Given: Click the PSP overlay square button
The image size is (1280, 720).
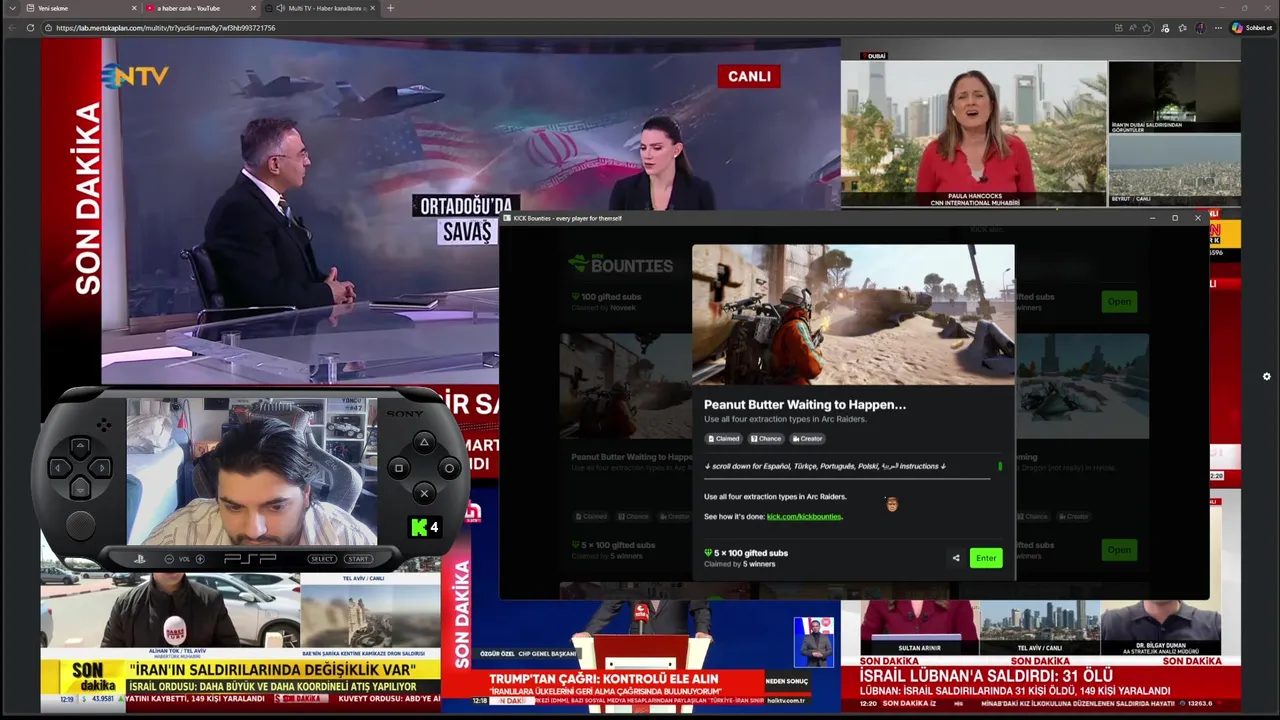Looking at the screenshot, I should 398,468.
